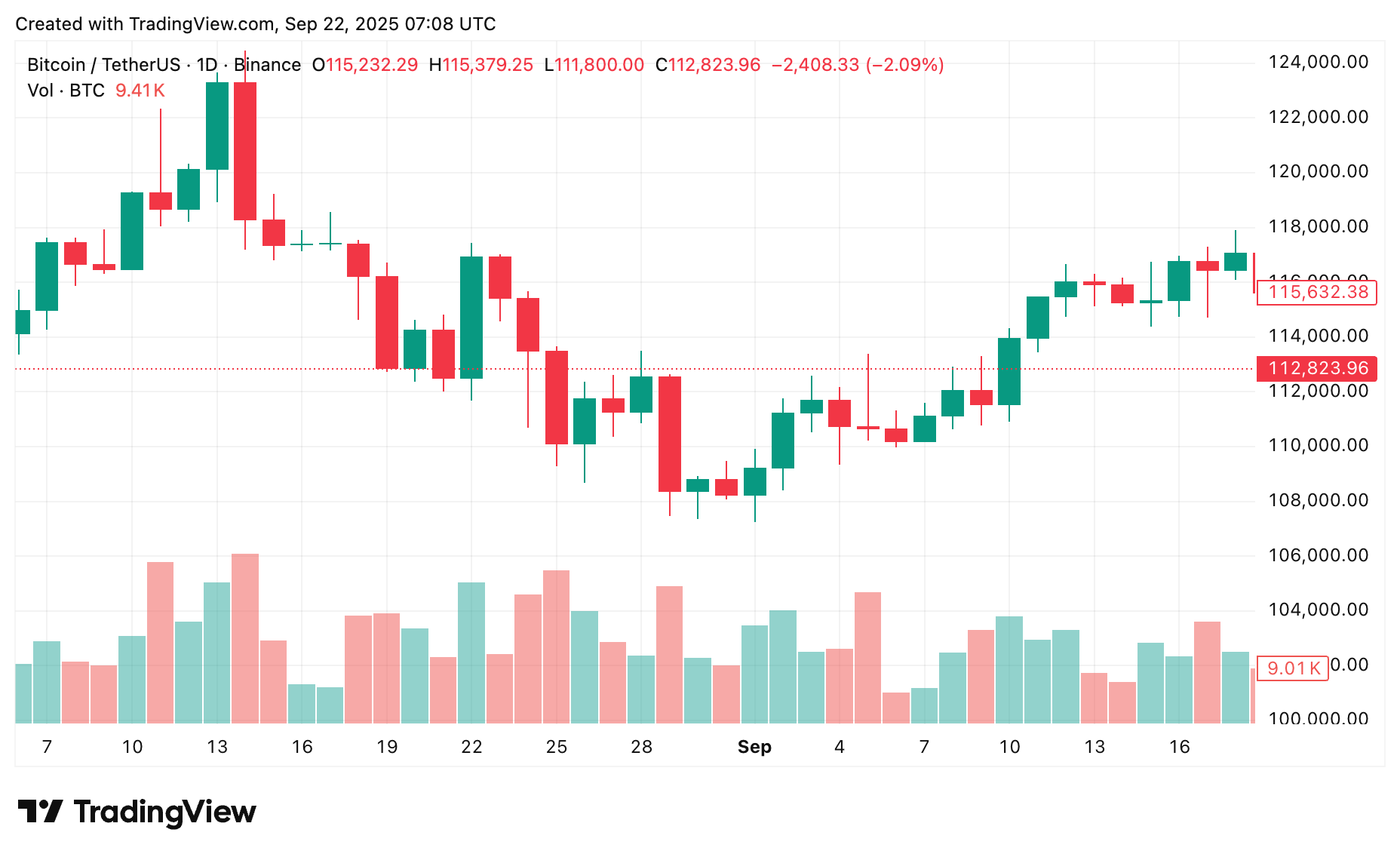Click the Created with TradingView.com text

point(255,24)
